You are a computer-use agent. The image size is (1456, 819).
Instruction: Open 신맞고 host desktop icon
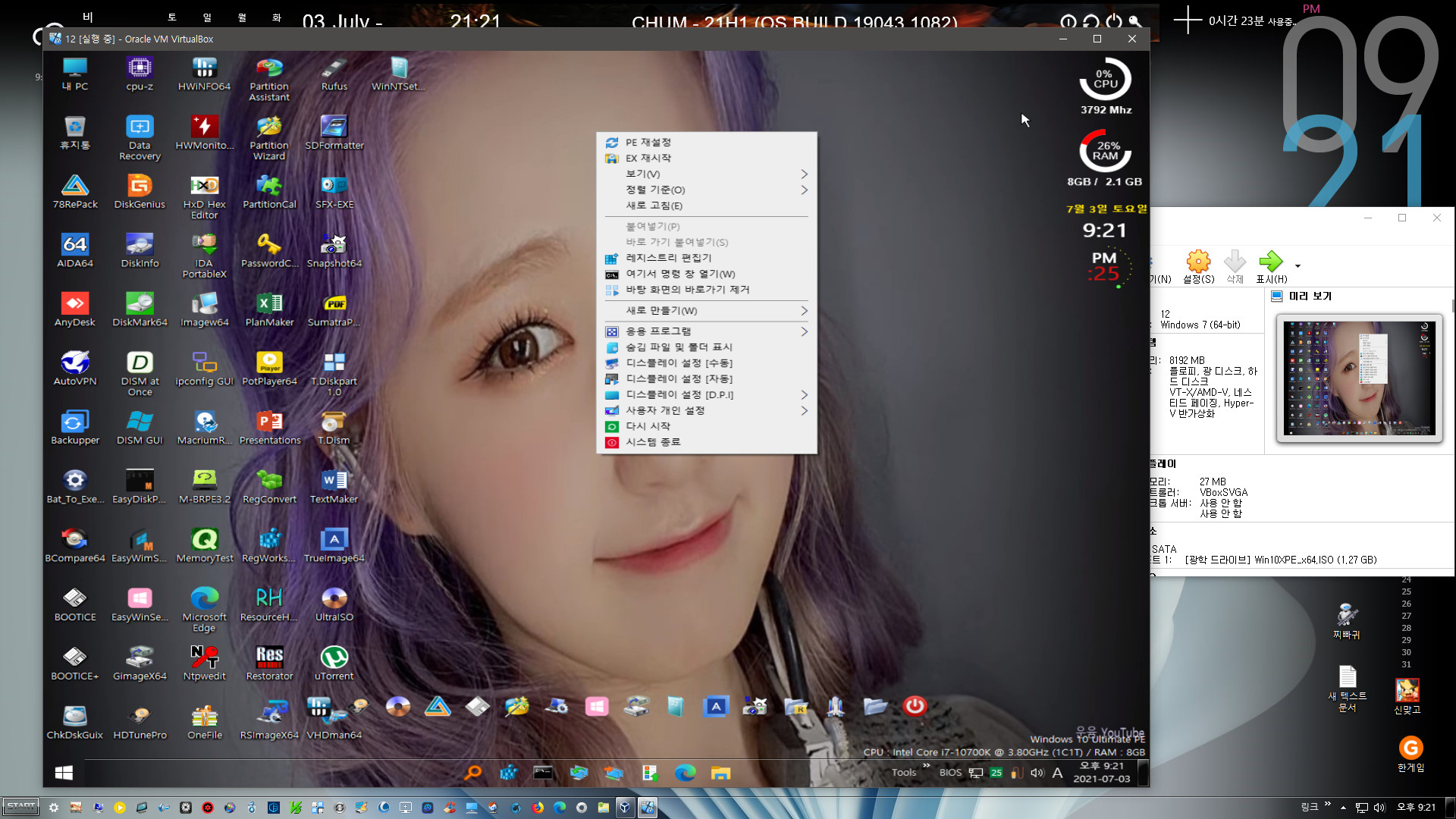coord(1407,697)
